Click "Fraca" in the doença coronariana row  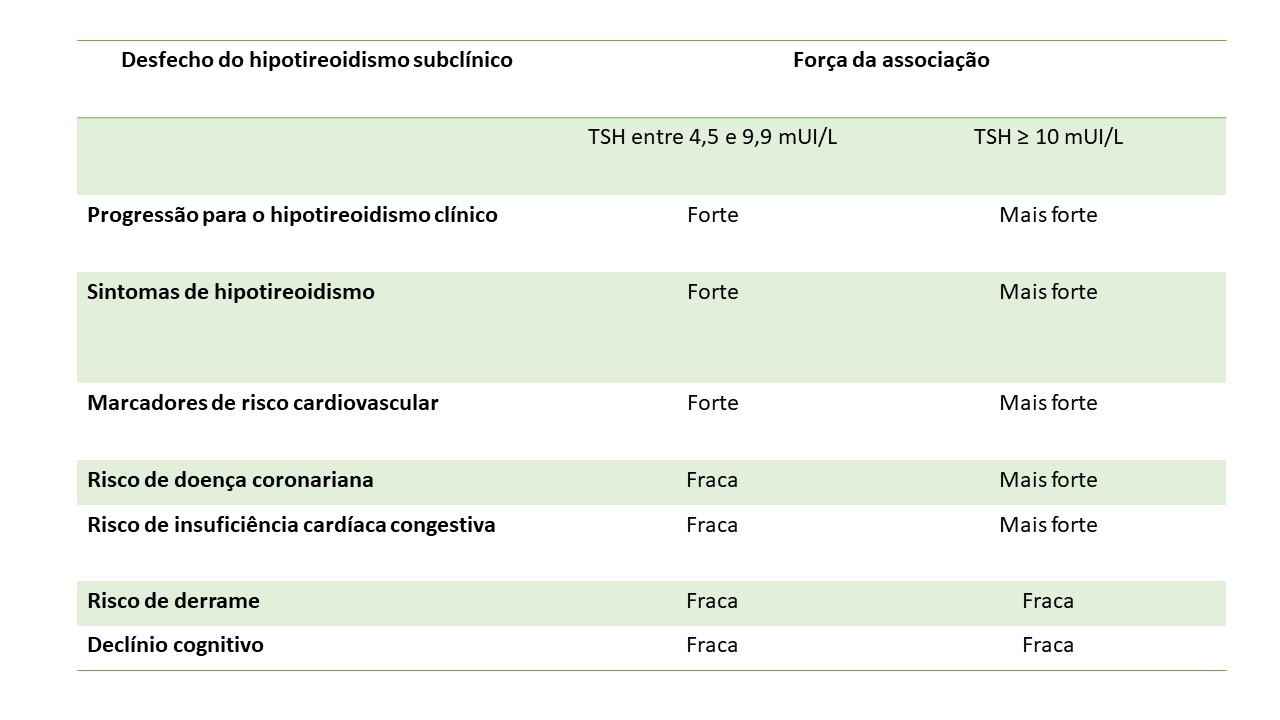712,480
